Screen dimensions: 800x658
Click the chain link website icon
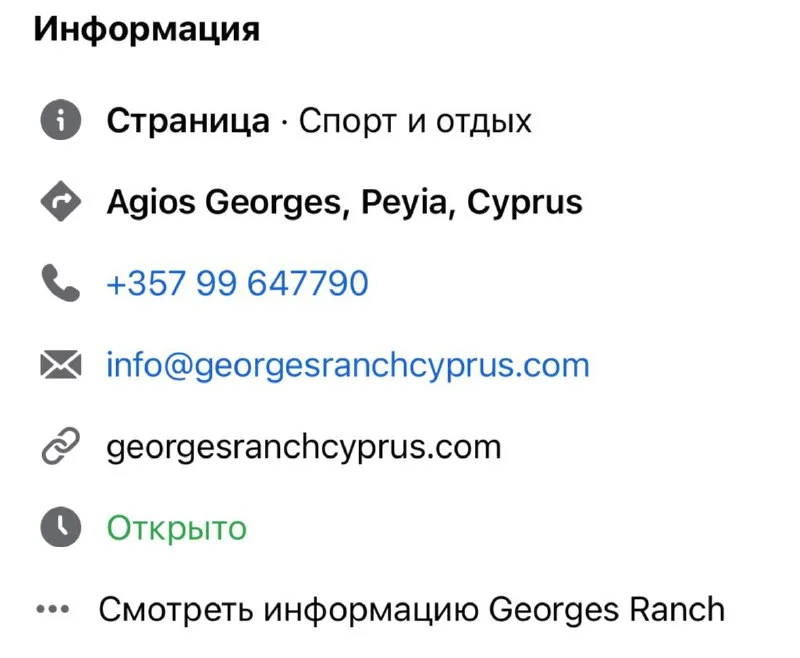[x=60, y=447]
